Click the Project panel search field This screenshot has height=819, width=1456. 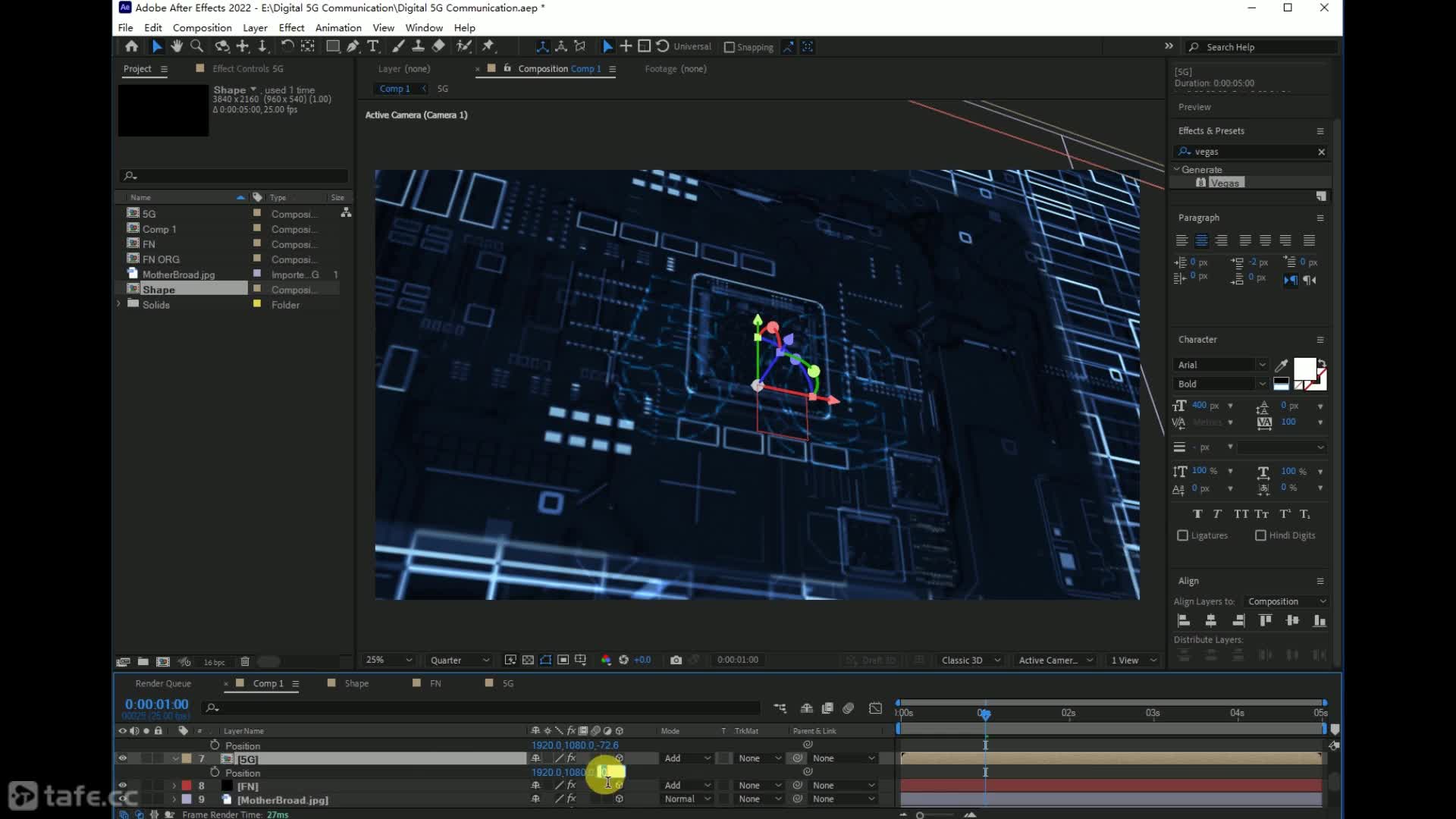[x=233, y=175]
